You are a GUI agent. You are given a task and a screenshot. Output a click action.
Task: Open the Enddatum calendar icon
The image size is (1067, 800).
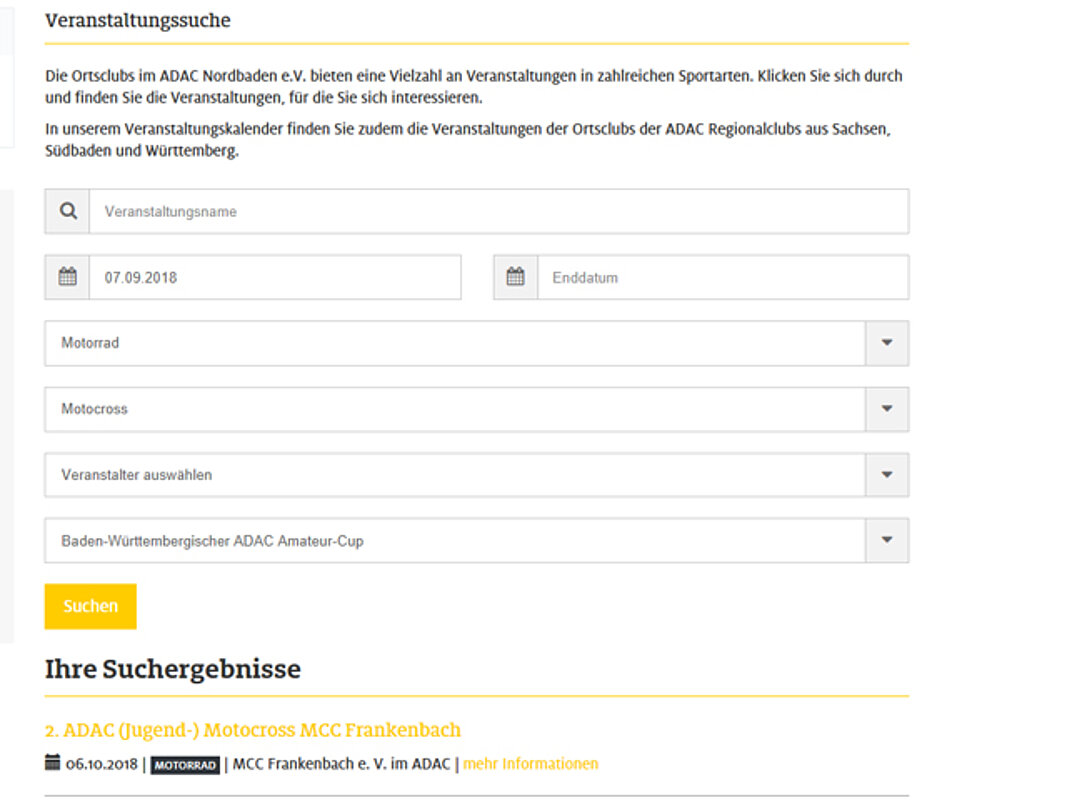pos(515,277)
